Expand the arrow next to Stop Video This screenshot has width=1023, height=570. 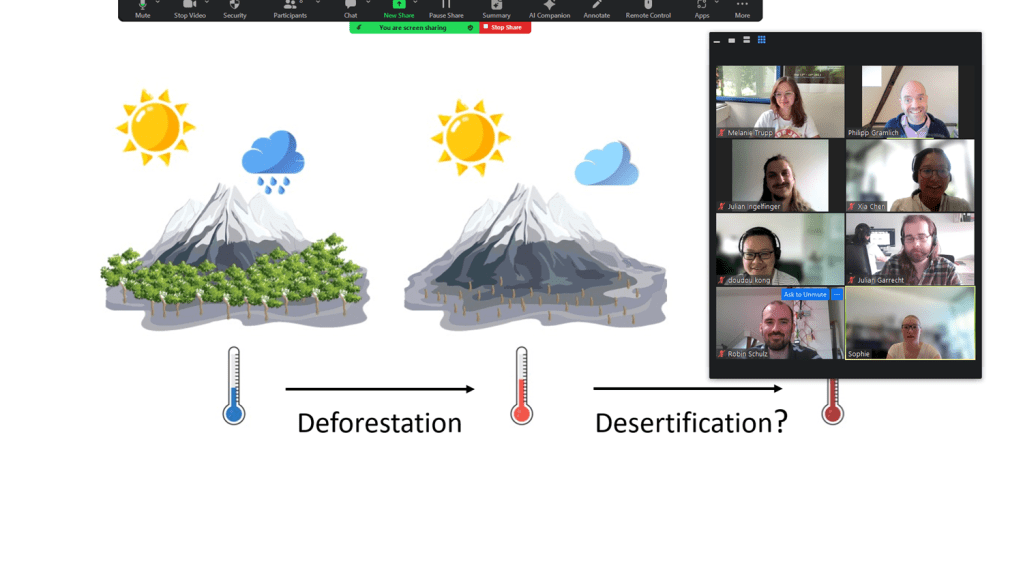[206, 3]
